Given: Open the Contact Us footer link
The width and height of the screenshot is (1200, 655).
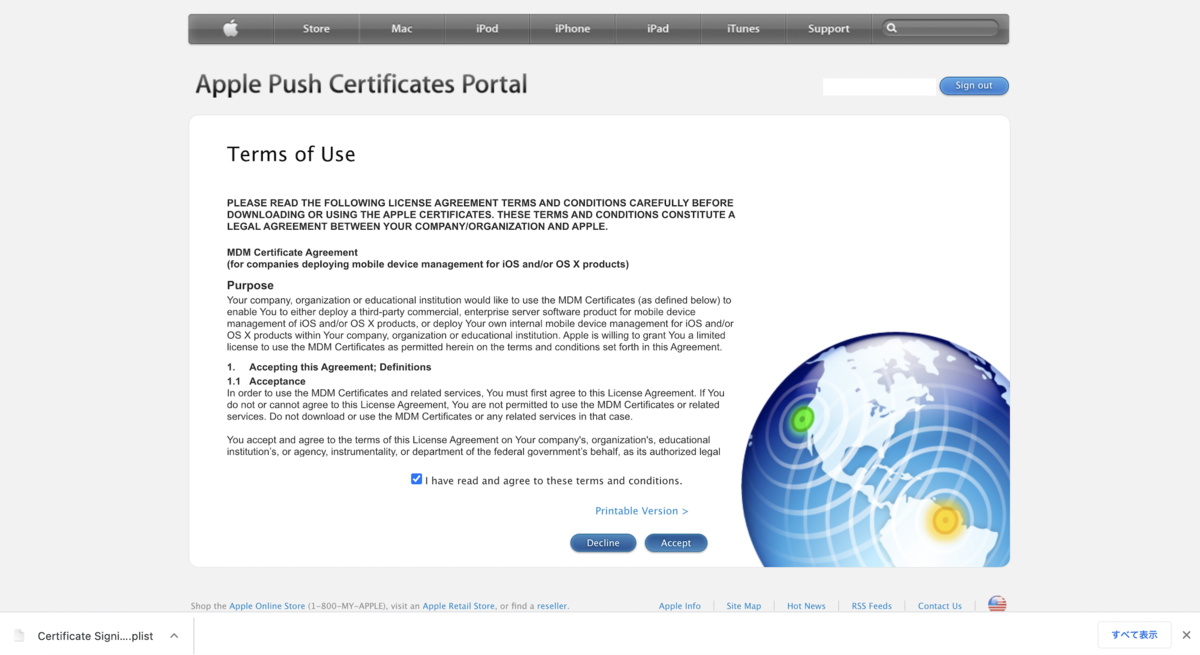Looking at the screenshot, I should pyautogui.click(x=940, y=606).
